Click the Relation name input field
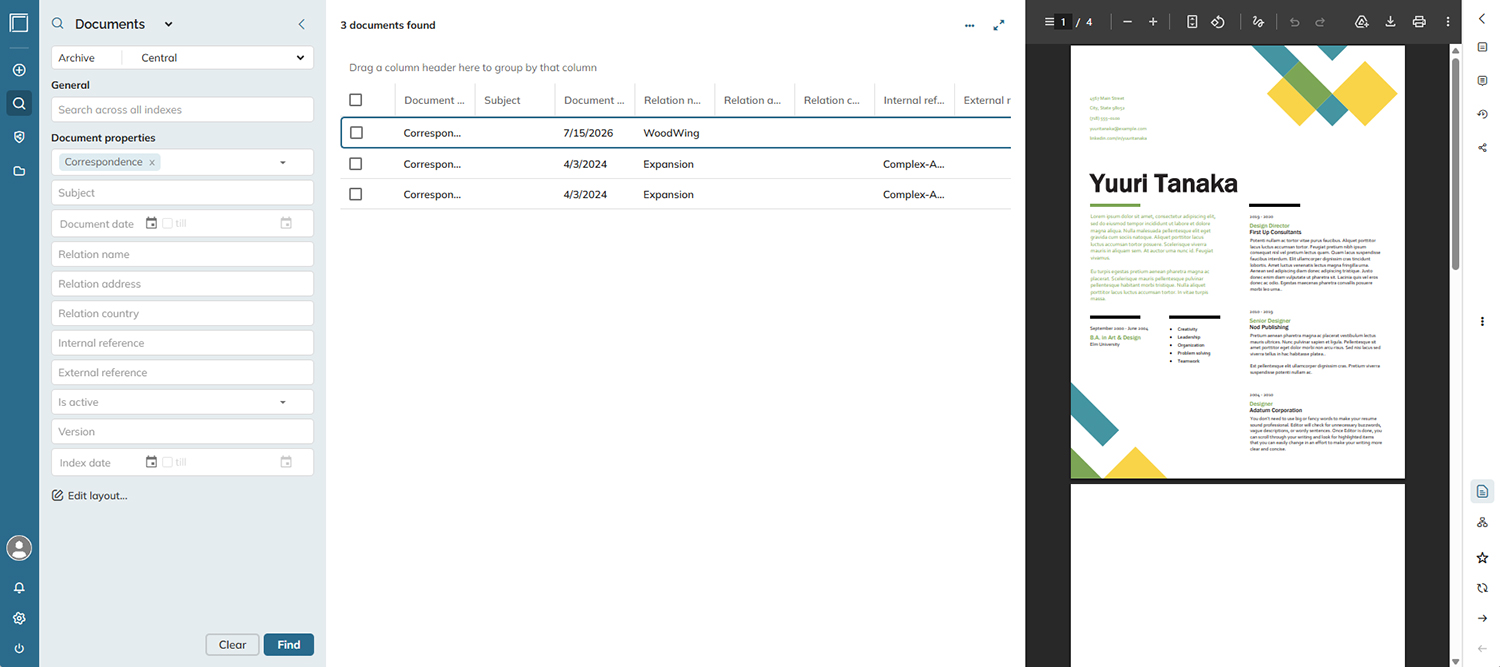The width and height of the screenshot is (1500, 667). (x=182, y=254)
